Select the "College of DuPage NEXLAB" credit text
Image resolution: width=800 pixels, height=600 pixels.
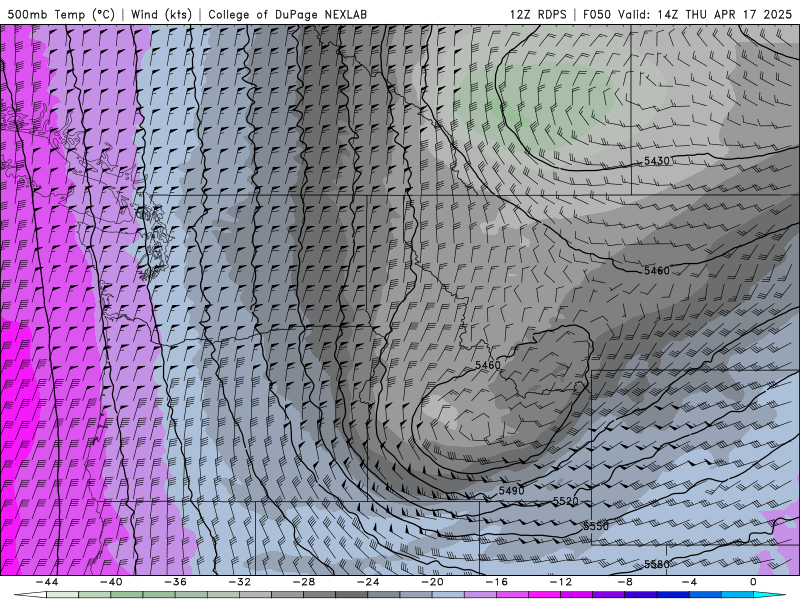click(287, 14)
